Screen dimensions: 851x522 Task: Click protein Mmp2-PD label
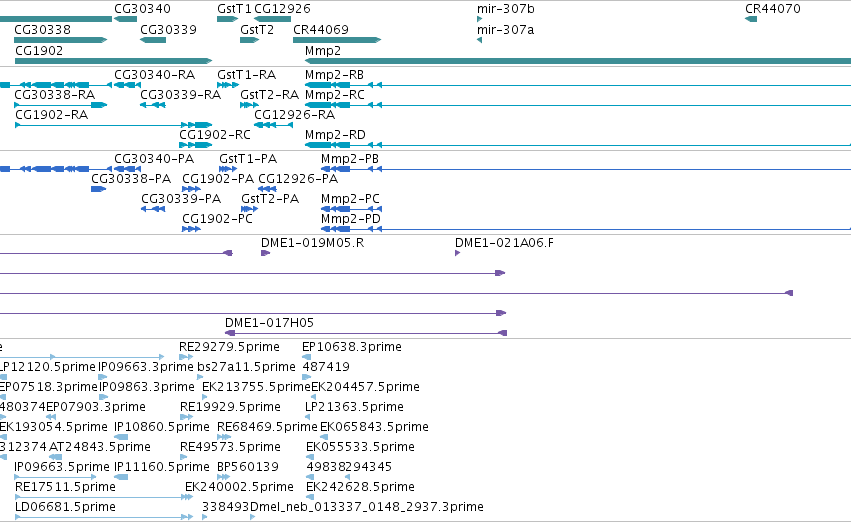(351, 219)
